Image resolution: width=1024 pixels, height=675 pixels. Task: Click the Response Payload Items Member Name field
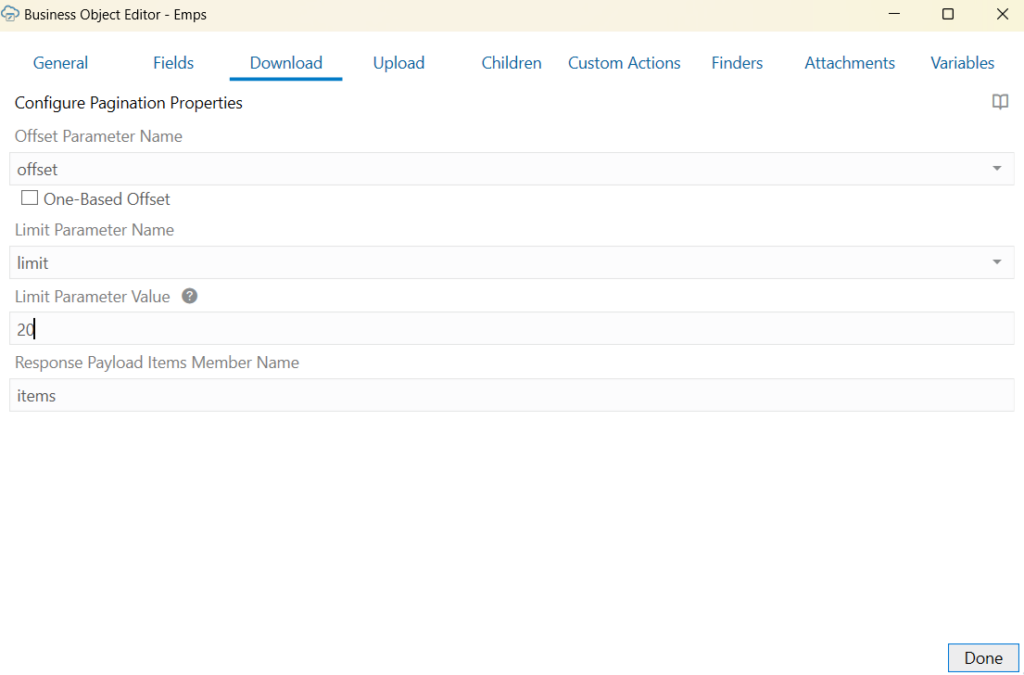pos(511,395)
